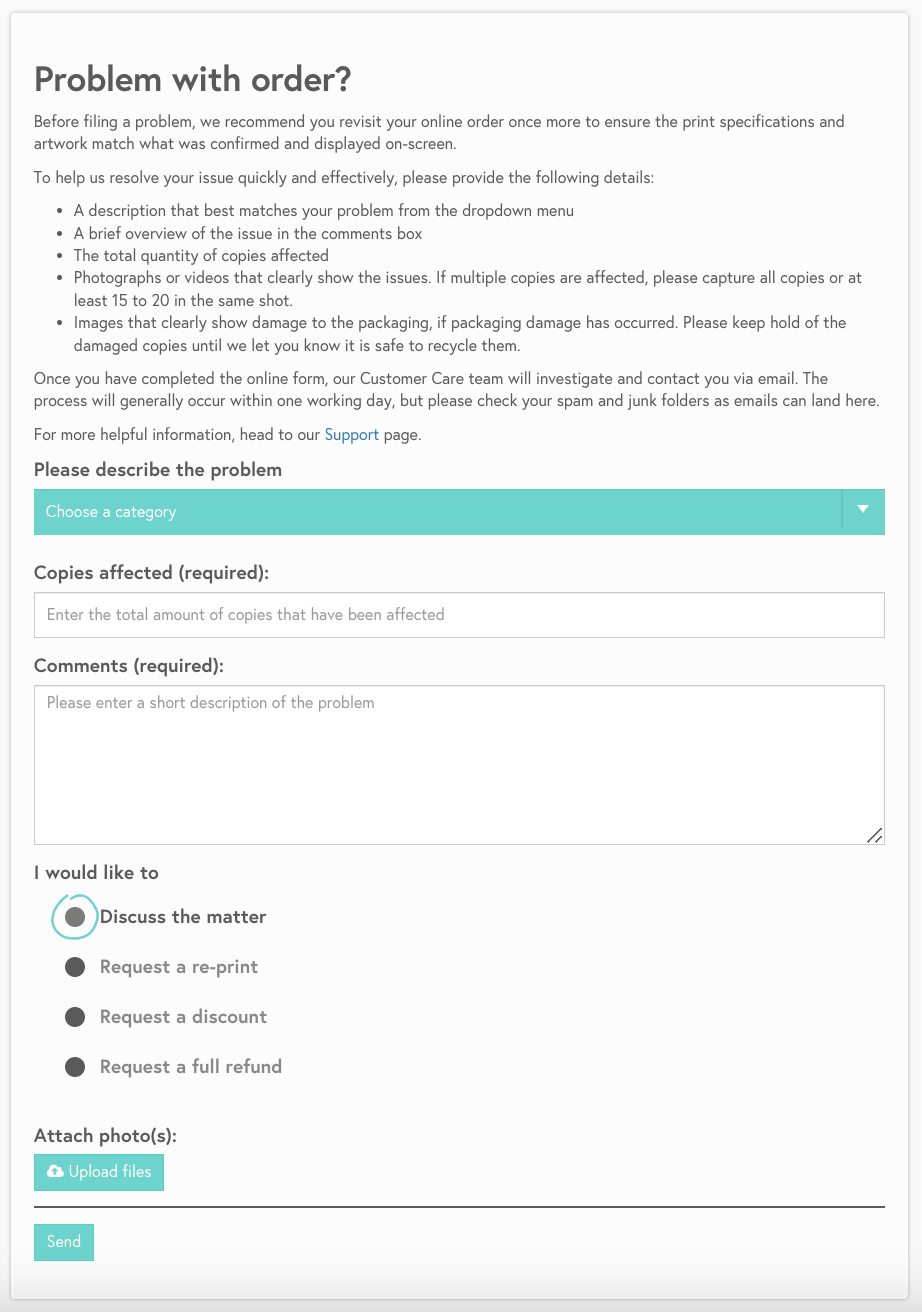This screenshot has width=922, height=1312.
Task: Open the Choose a category dropdown
Action: tap(459, 511)
